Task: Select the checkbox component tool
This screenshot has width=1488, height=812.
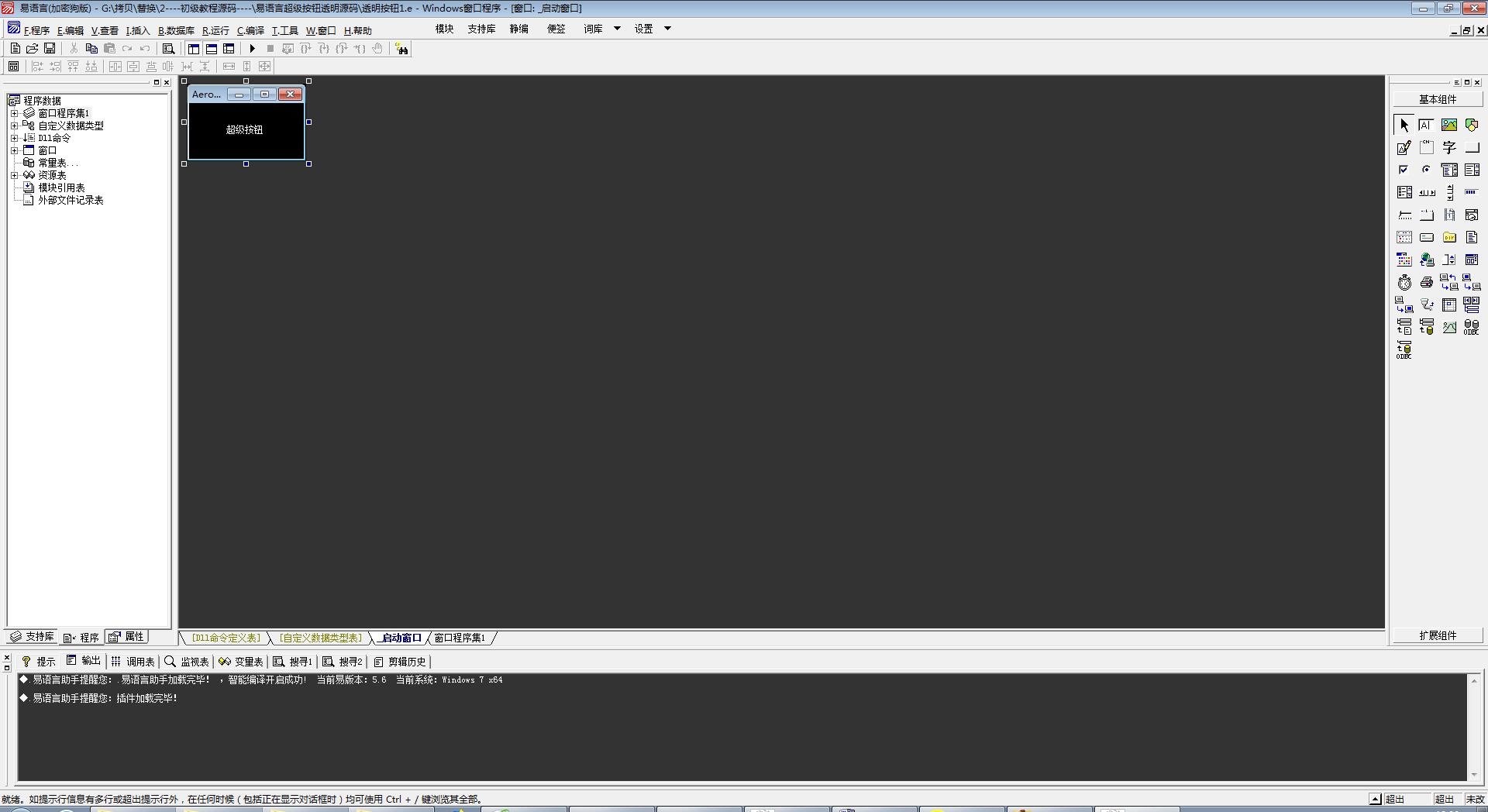Action: (x=1404, y=170)
